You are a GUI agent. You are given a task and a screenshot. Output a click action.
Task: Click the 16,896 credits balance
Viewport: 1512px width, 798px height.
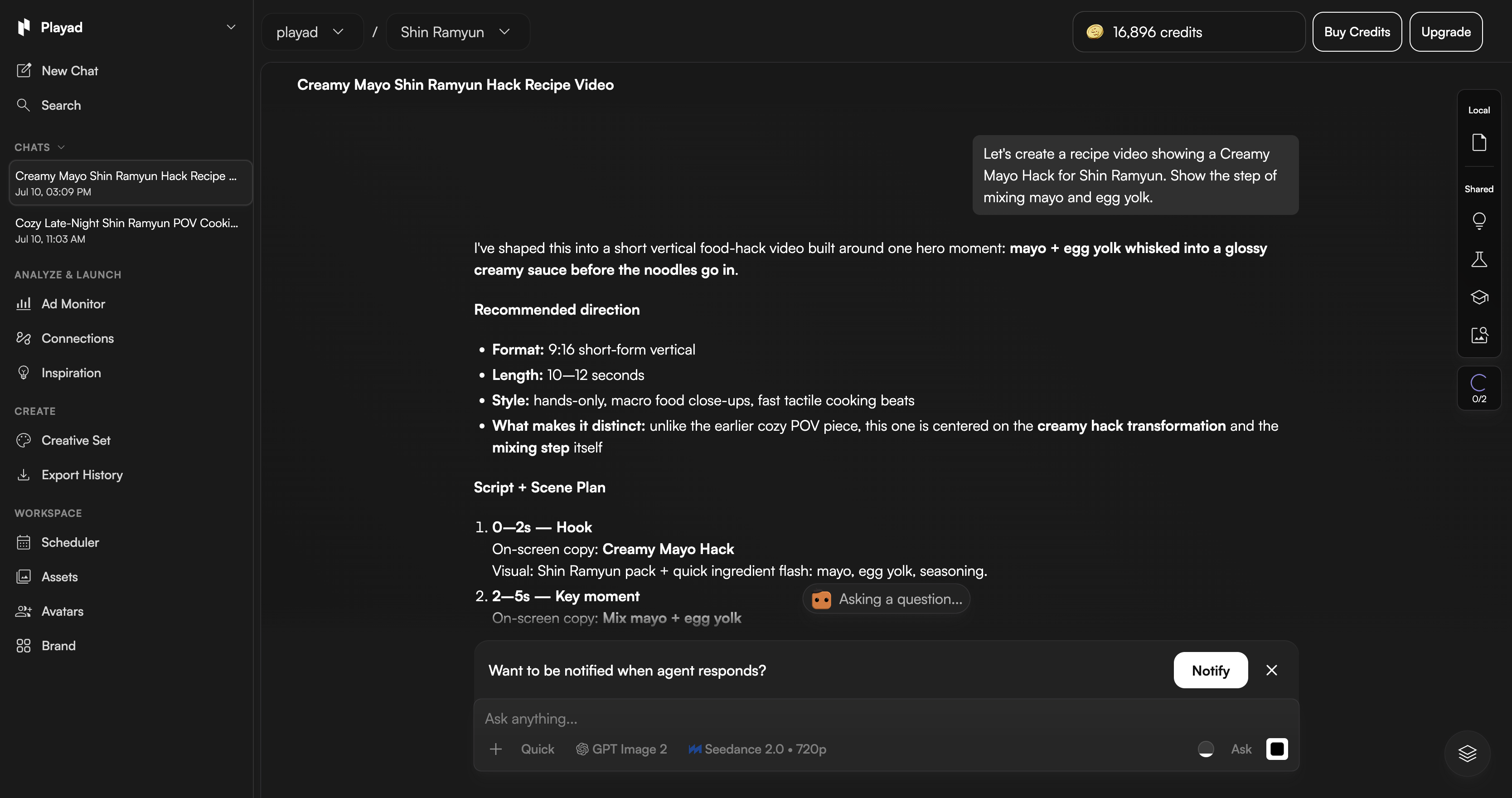point(1188,32)
